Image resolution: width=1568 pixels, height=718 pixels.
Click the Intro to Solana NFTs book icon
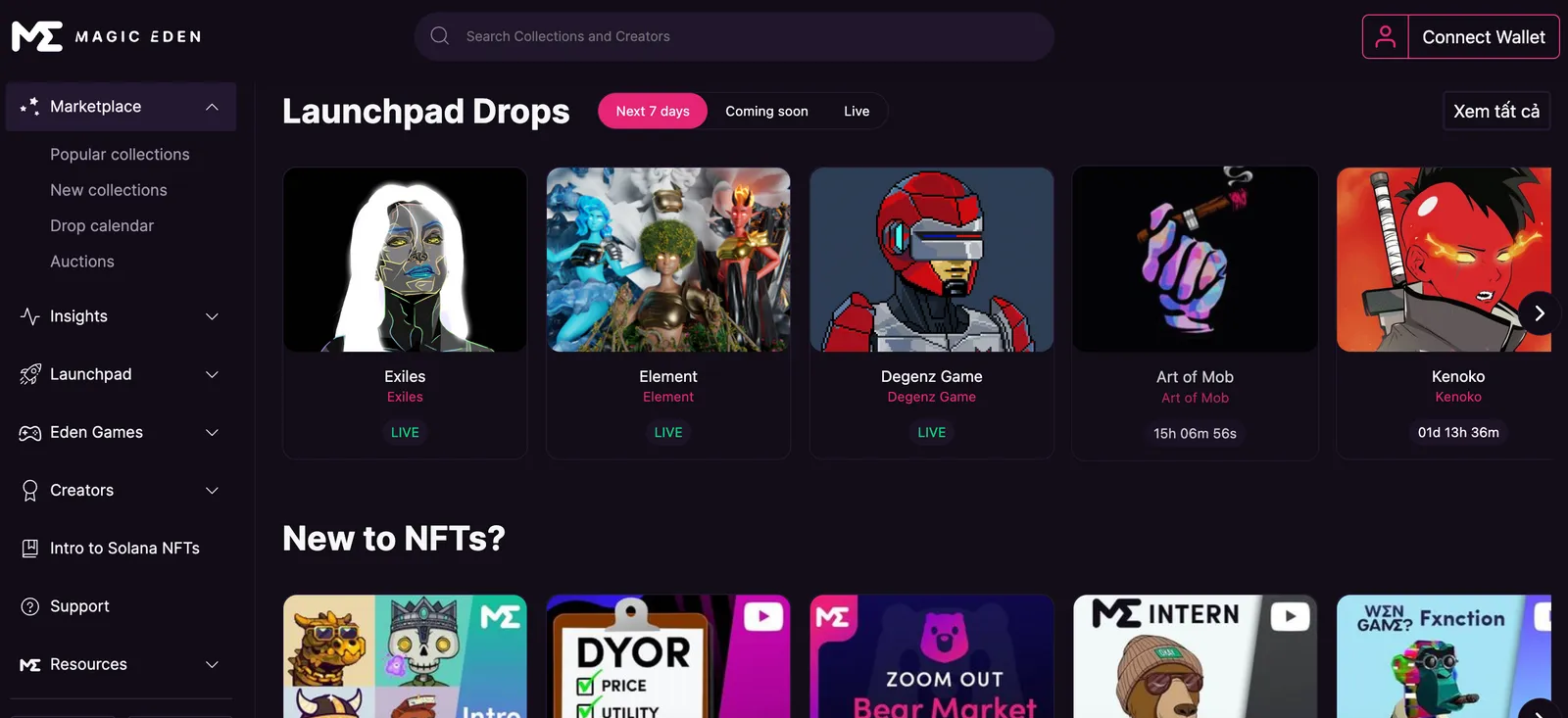click(x=30, y=549)
